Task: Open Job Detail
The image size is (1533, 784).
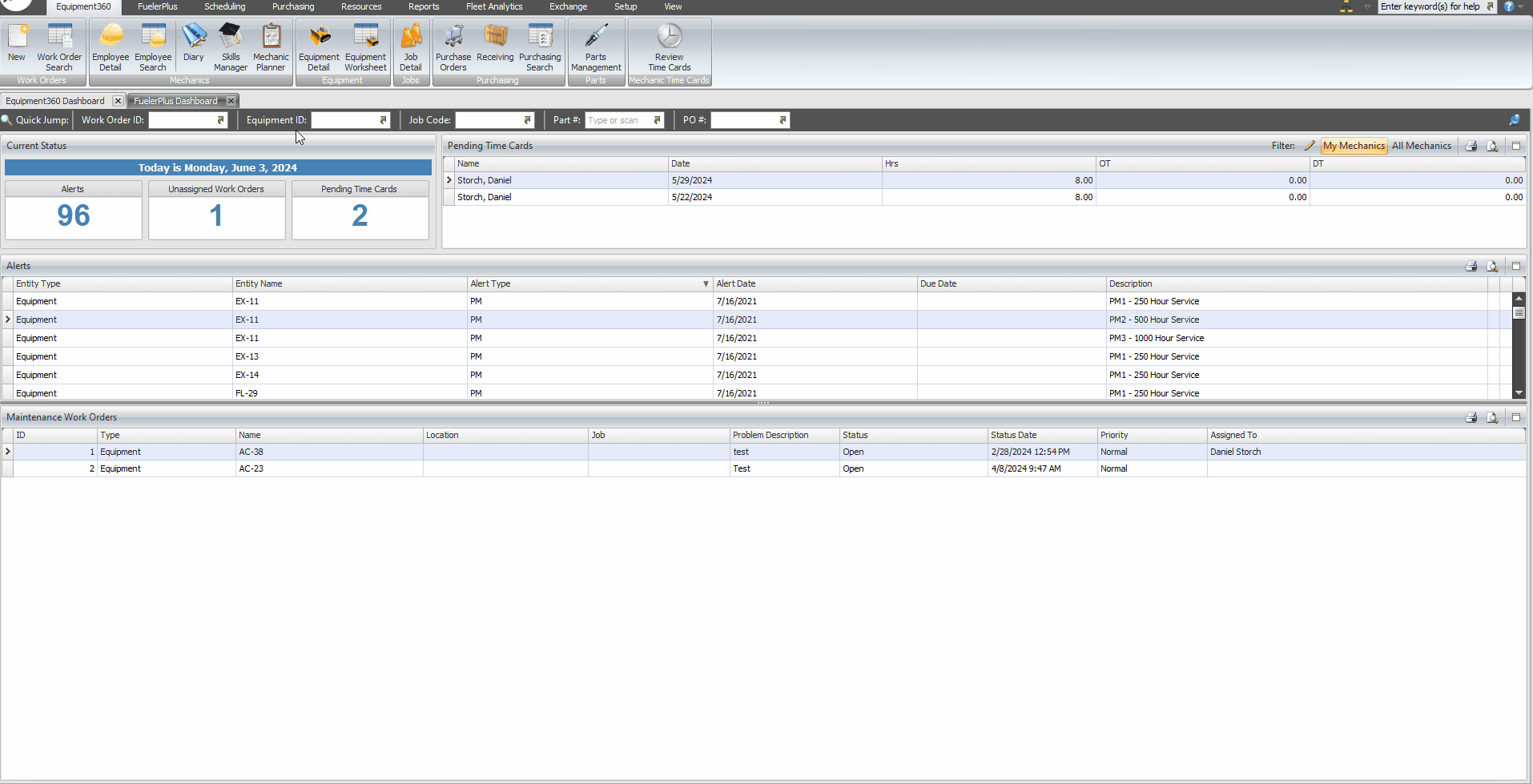Action: pyautogui.click(x=411, y=46)
